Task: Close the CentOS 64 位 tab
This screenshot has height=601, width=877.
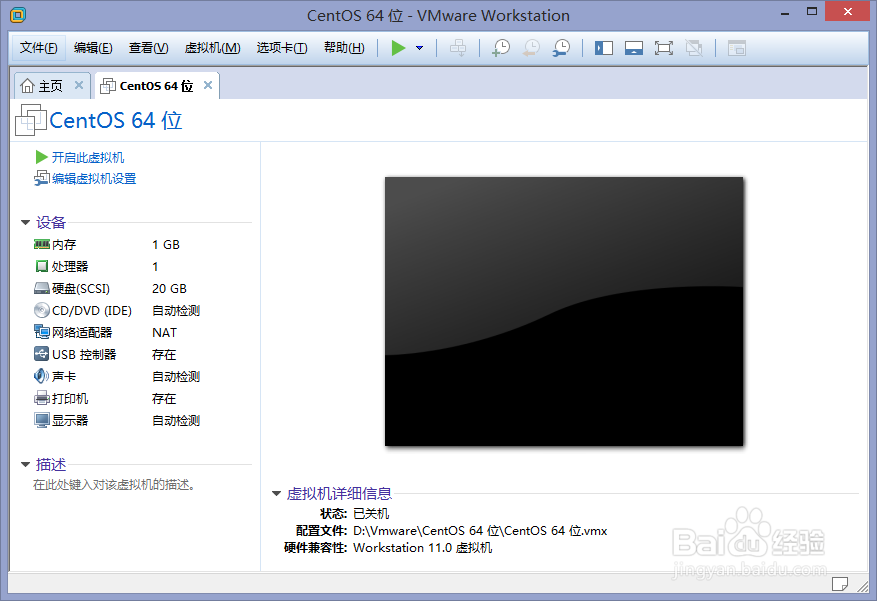Action: pos(208,85)
